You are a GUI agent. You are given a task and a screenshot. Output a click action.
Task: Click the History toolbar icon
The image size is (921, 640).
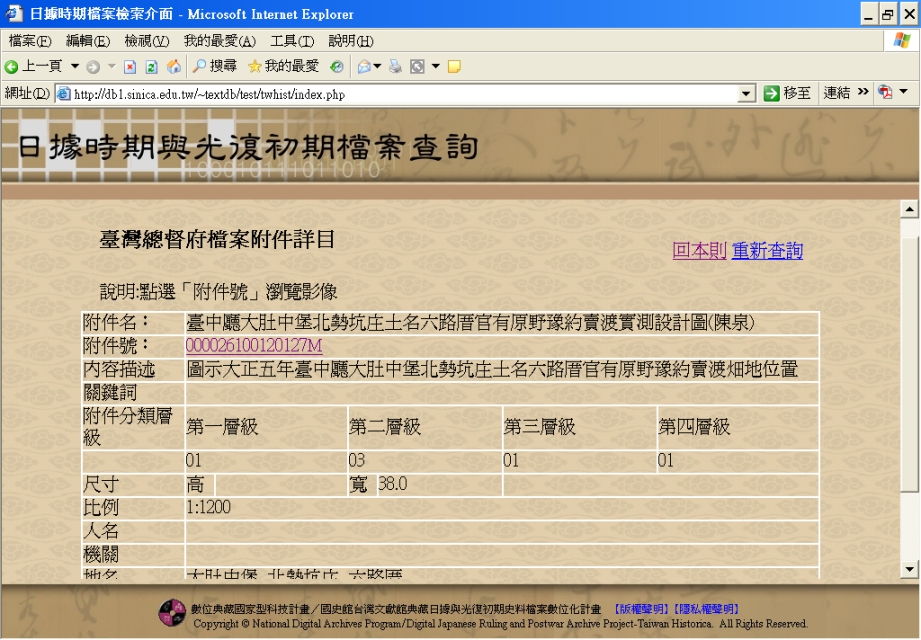point(337,67)
